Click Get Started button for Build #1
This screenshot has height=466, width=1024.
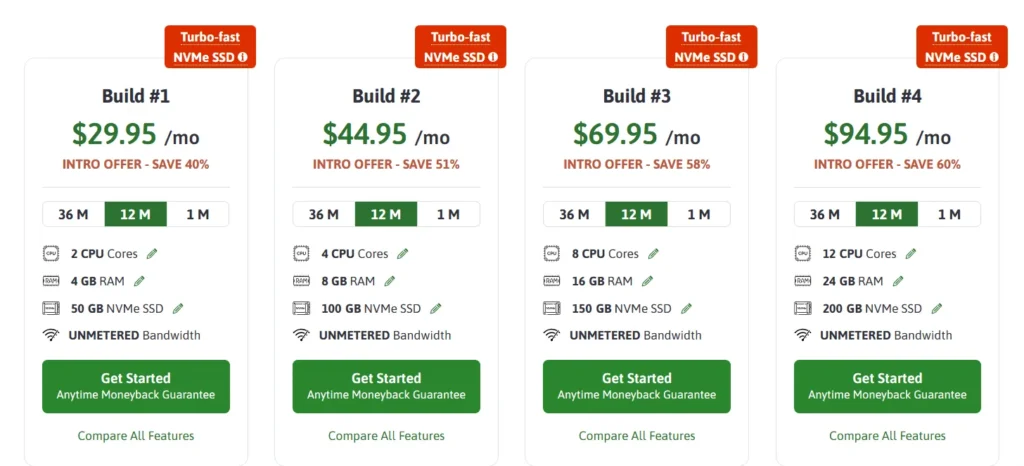[x=136, y=386]
